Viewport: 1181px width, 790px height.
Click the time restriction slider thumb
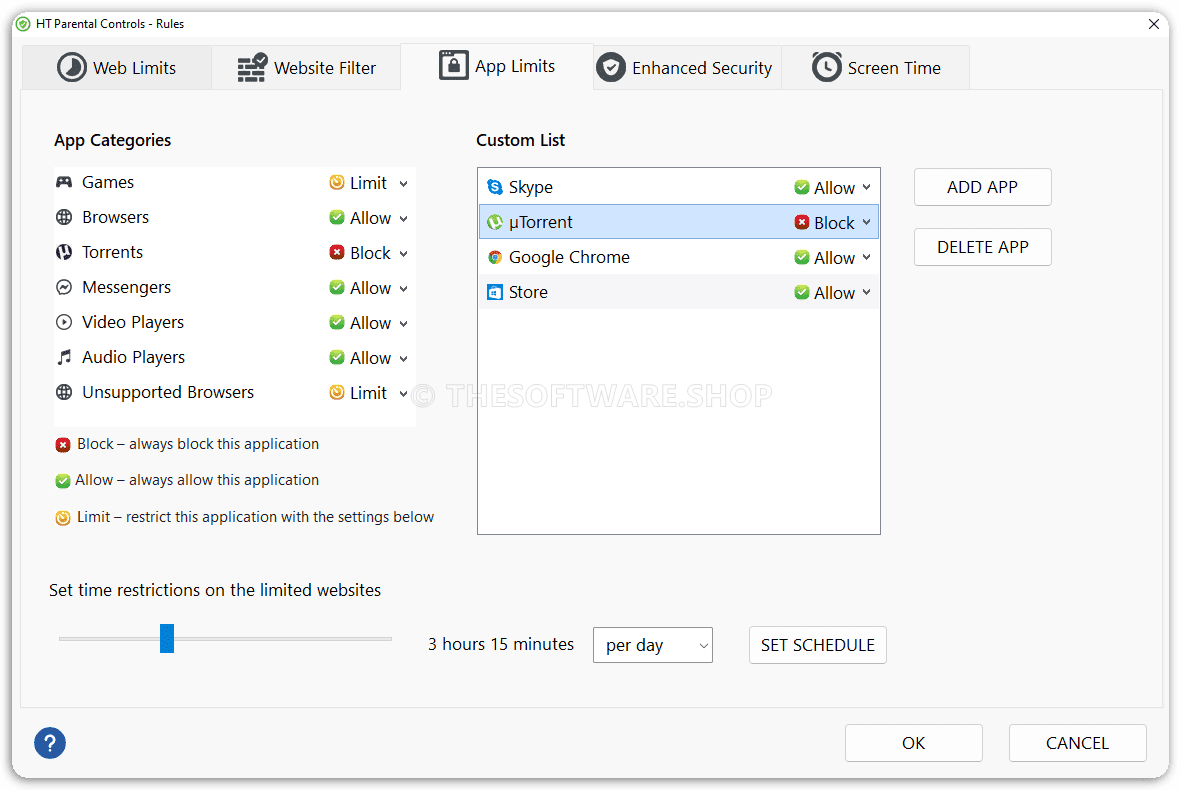[x=167, y=639]
